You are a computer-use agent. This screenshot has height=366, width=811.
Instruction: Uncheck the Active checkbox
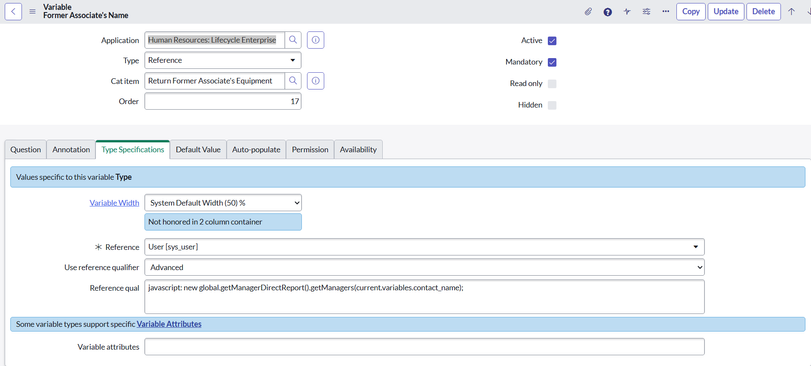coord(552,41)
